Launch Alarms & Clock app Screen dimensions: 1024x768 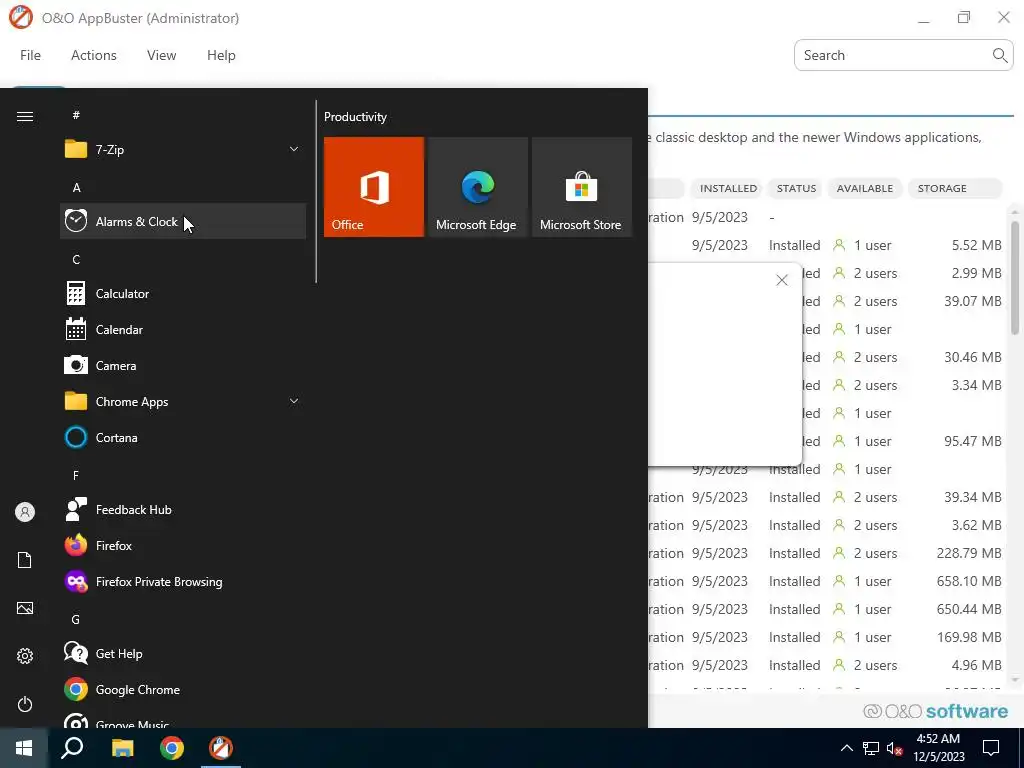183,221
